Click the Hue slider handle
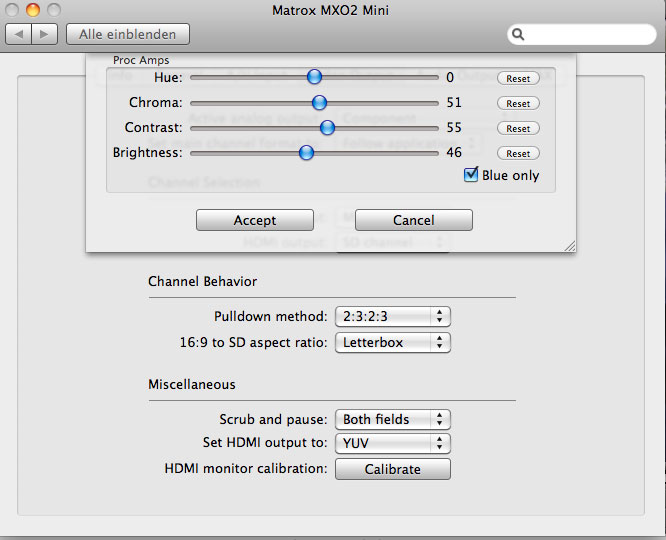 coord(314,77)
